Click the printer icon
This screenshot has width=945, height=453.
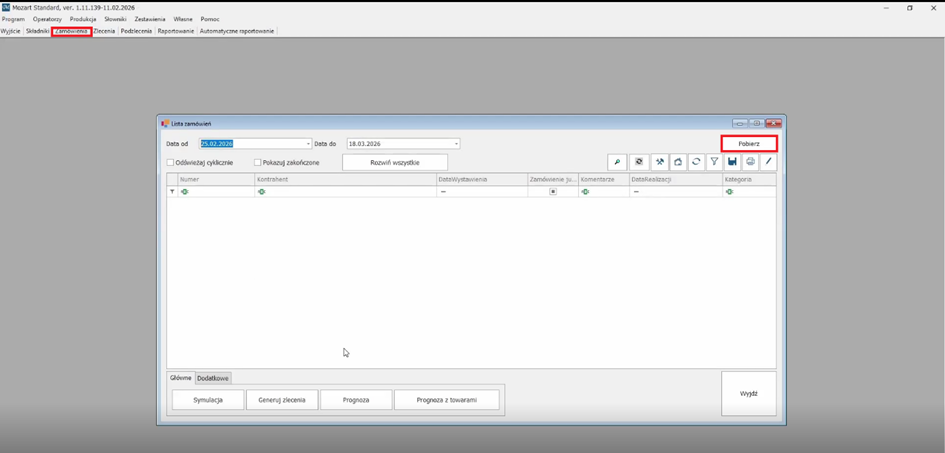(750, 162)
